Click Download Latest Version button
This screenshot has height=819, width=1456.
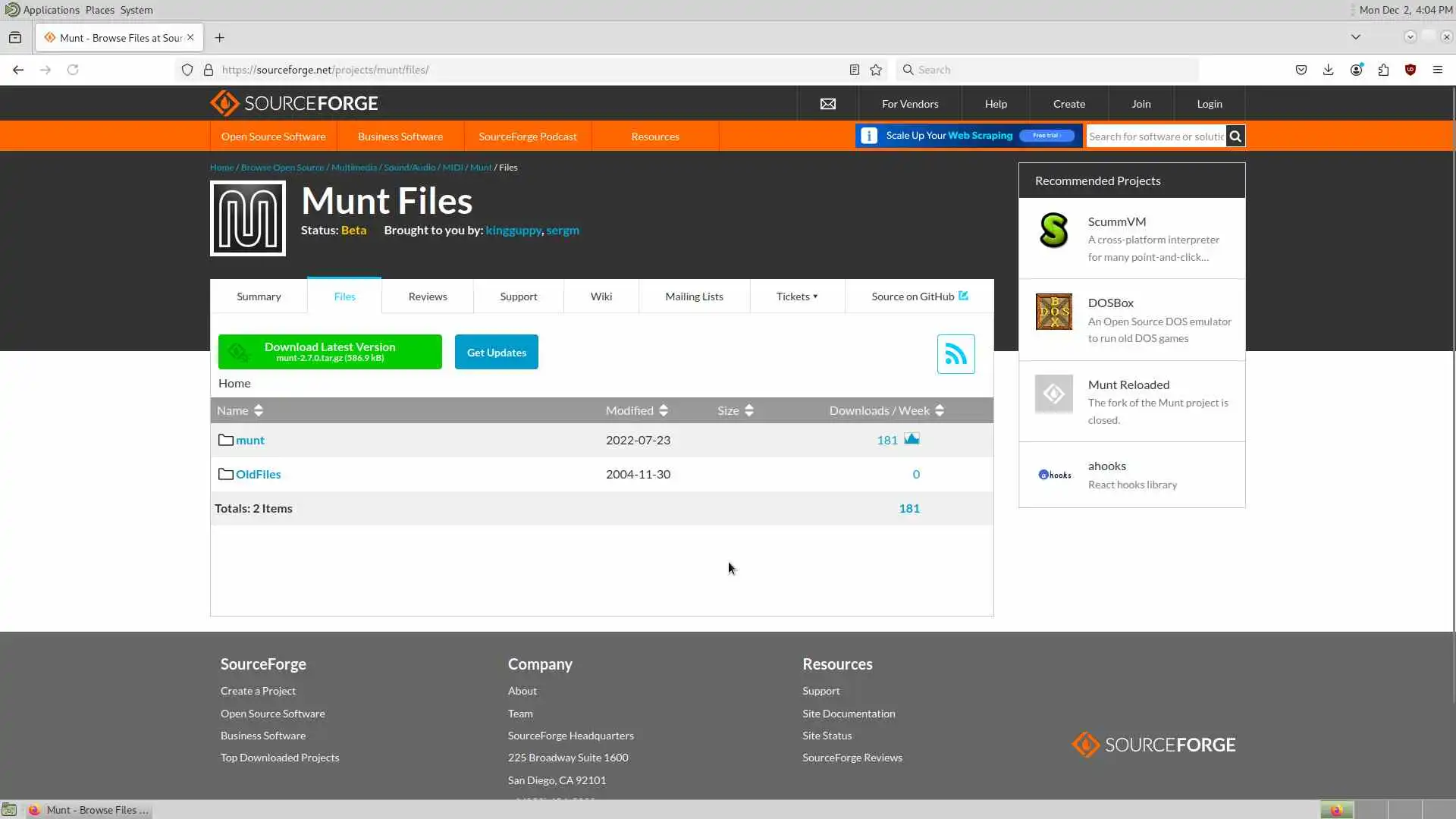click(330, 352)
